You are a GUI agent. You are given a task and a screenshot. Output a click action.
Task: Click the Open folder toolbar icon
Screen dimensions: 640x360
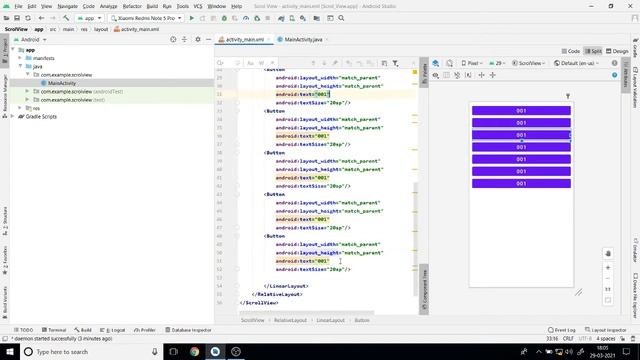(x=6, y=18)
